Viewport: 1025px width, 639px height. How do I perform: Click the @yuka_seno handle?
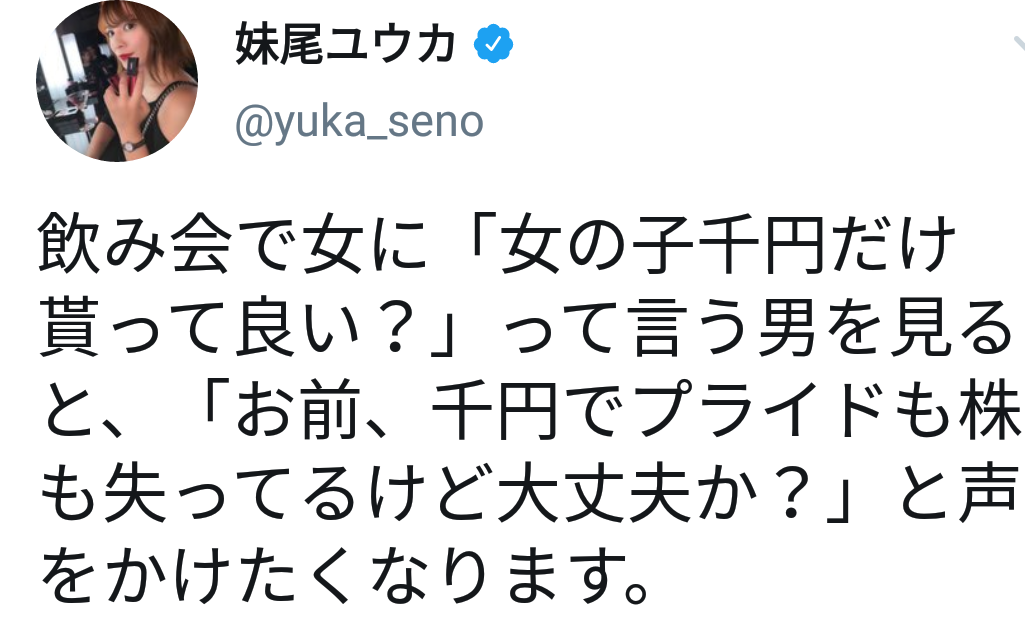pos(359,121)
